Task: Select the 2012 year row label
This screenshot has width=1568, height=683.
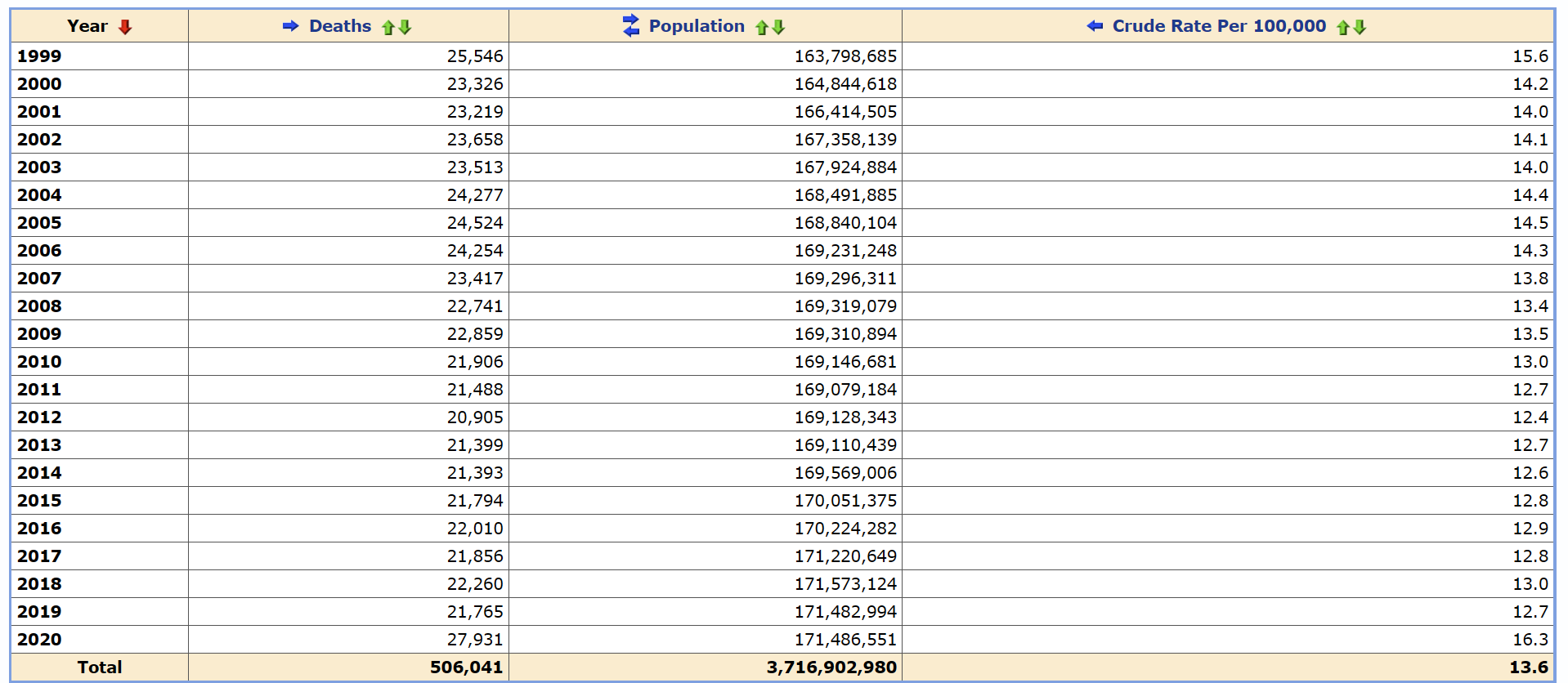Action: 39,417
